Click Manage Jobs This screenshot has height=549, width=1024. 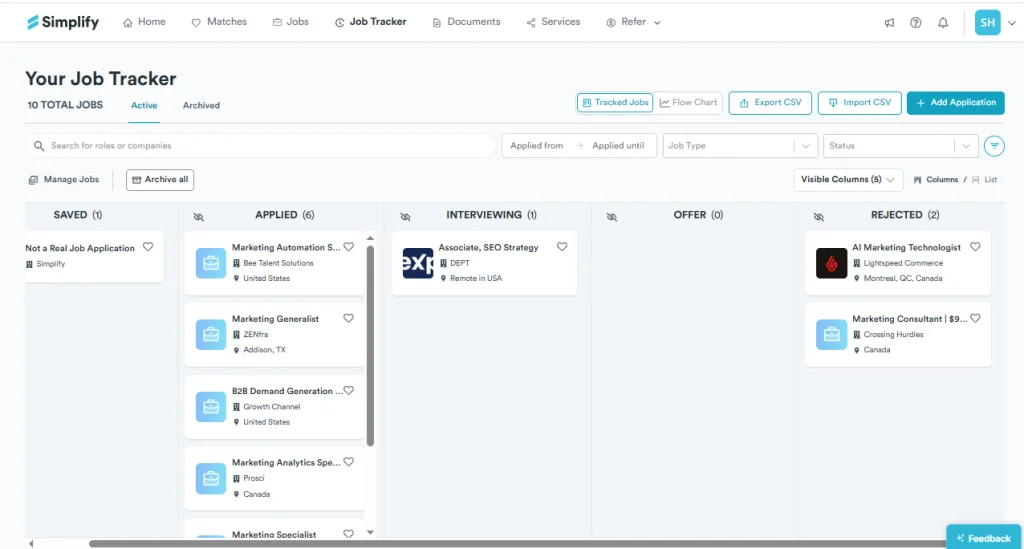64,180
